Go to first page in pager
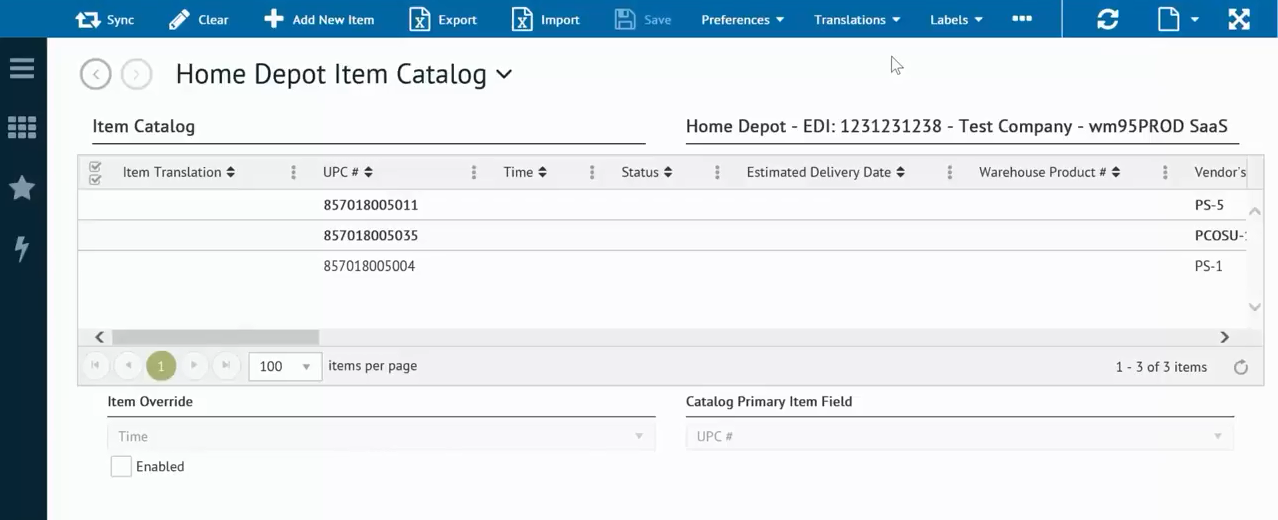Viewport: 1278px width, 520px height. (x=95, y=366)
